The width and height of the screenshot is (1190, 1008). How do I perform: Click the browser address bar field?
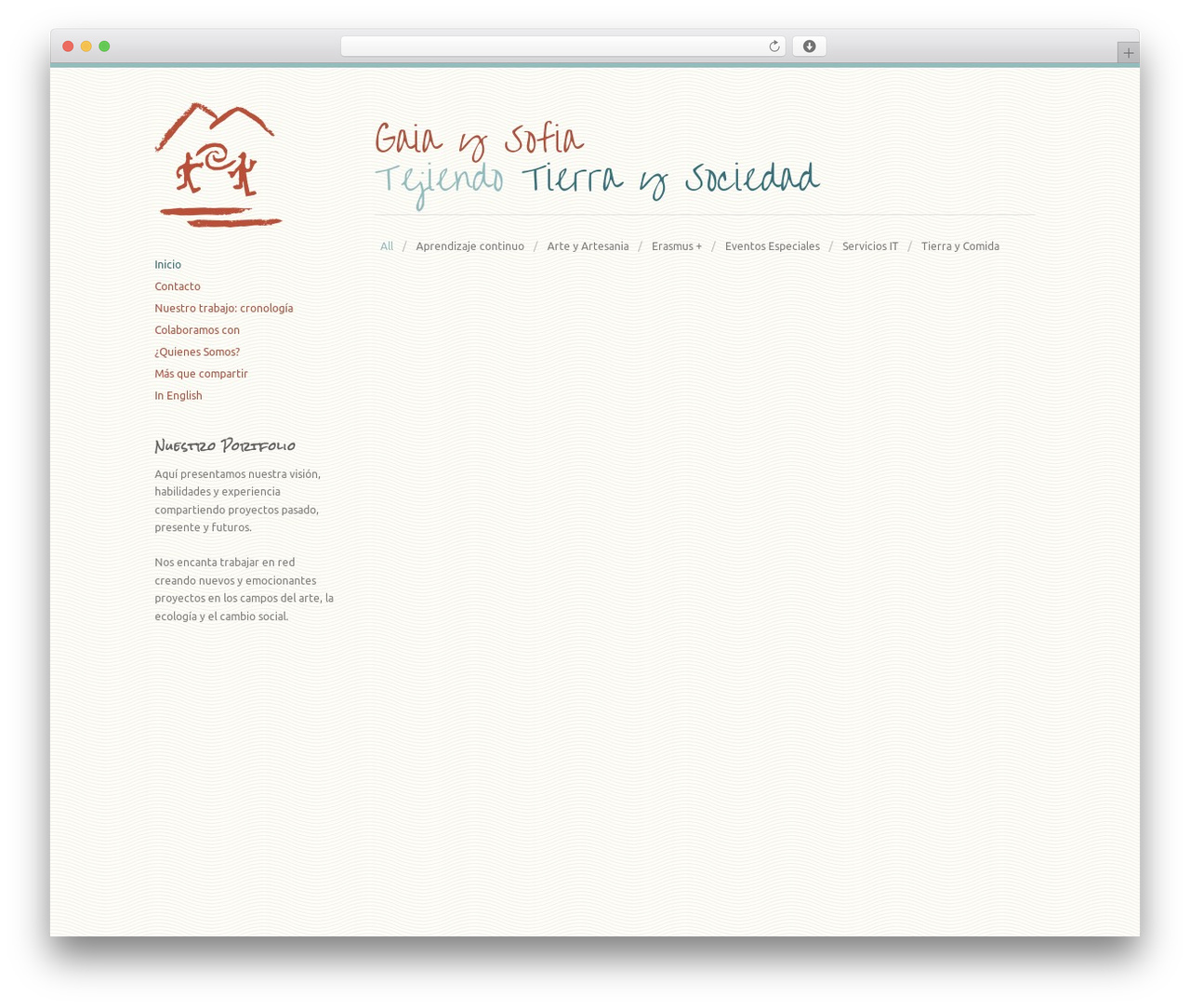(562, 46)
